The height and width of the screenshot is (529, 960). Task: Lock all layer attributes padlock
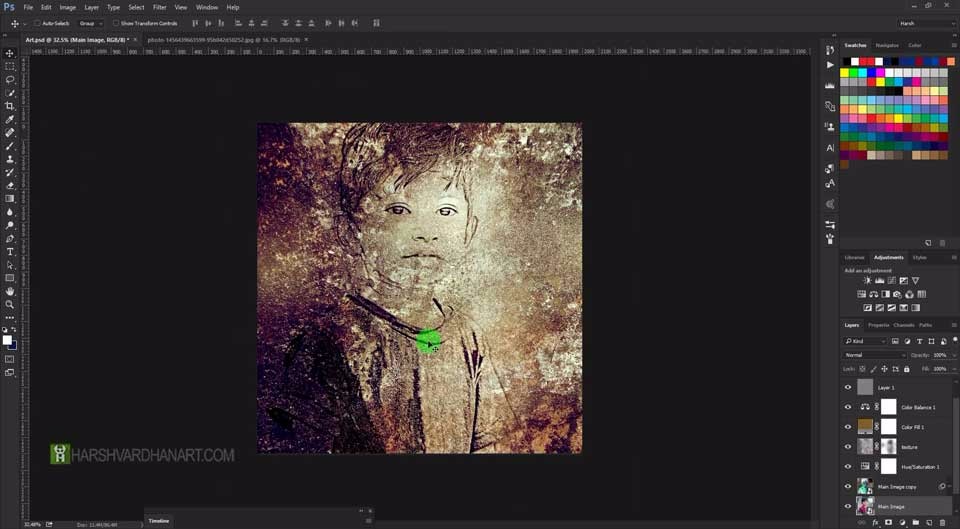point(907,369)
